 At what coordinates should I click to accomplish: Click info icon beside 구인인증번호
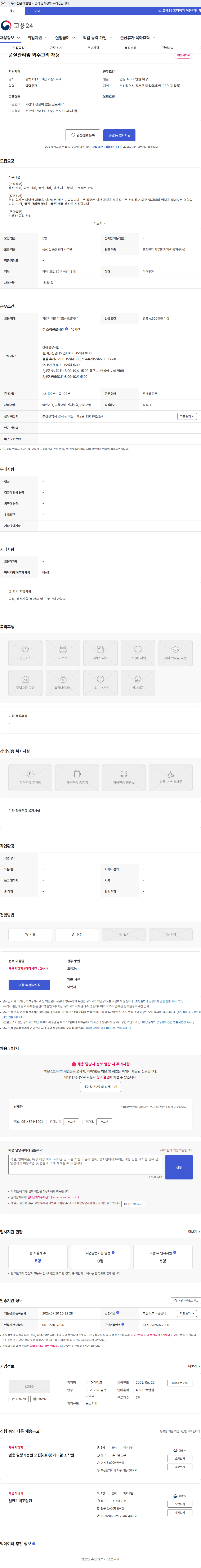123,1325
